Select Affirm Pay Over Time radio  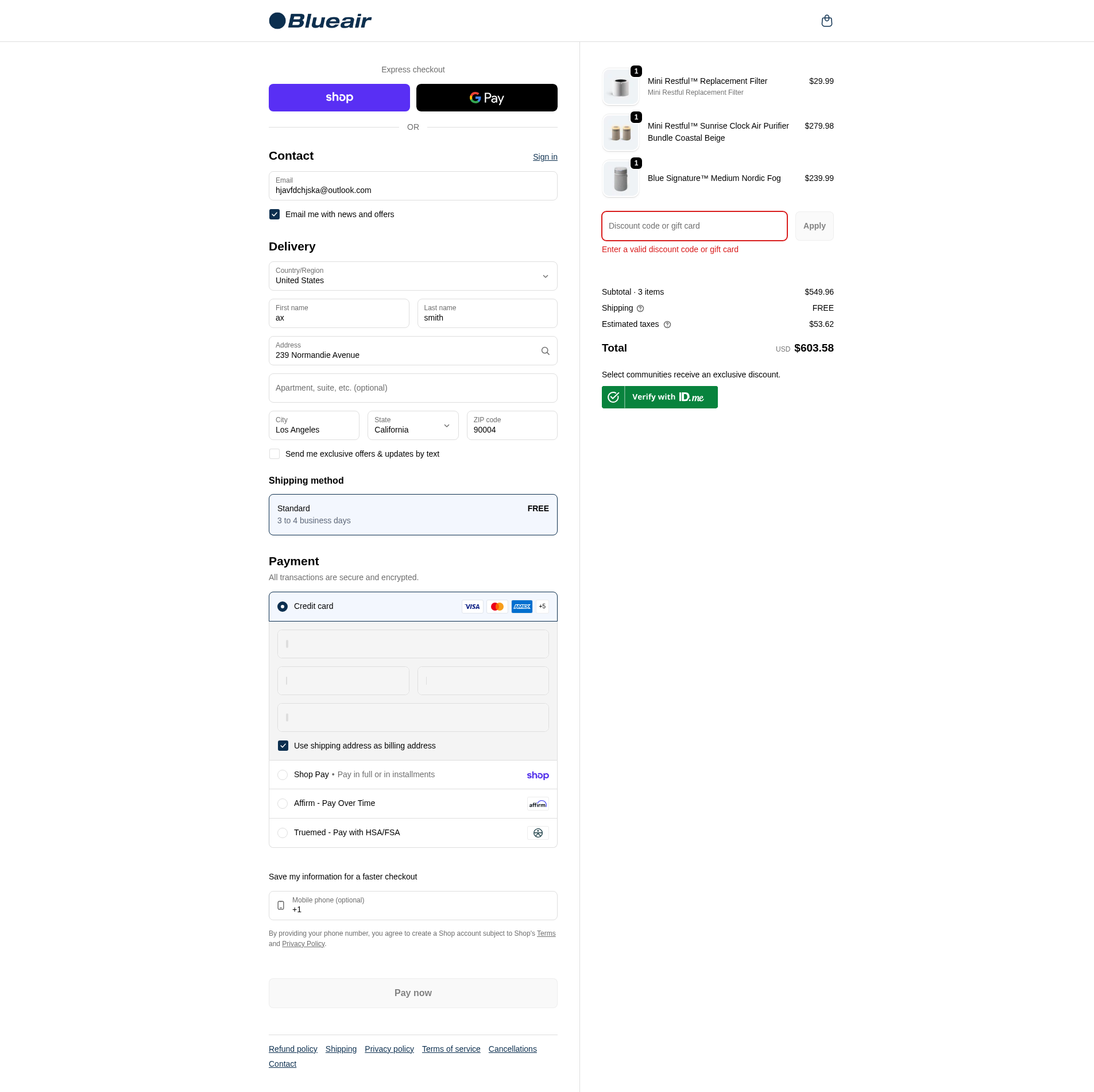click(x=283, y=804)
